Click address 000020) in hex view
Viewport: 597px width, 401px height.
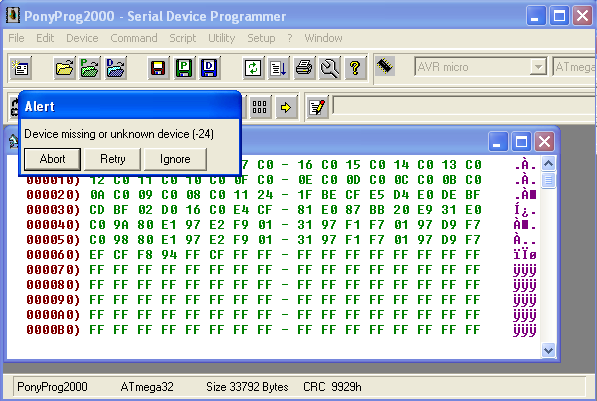(x=53, y=195)
